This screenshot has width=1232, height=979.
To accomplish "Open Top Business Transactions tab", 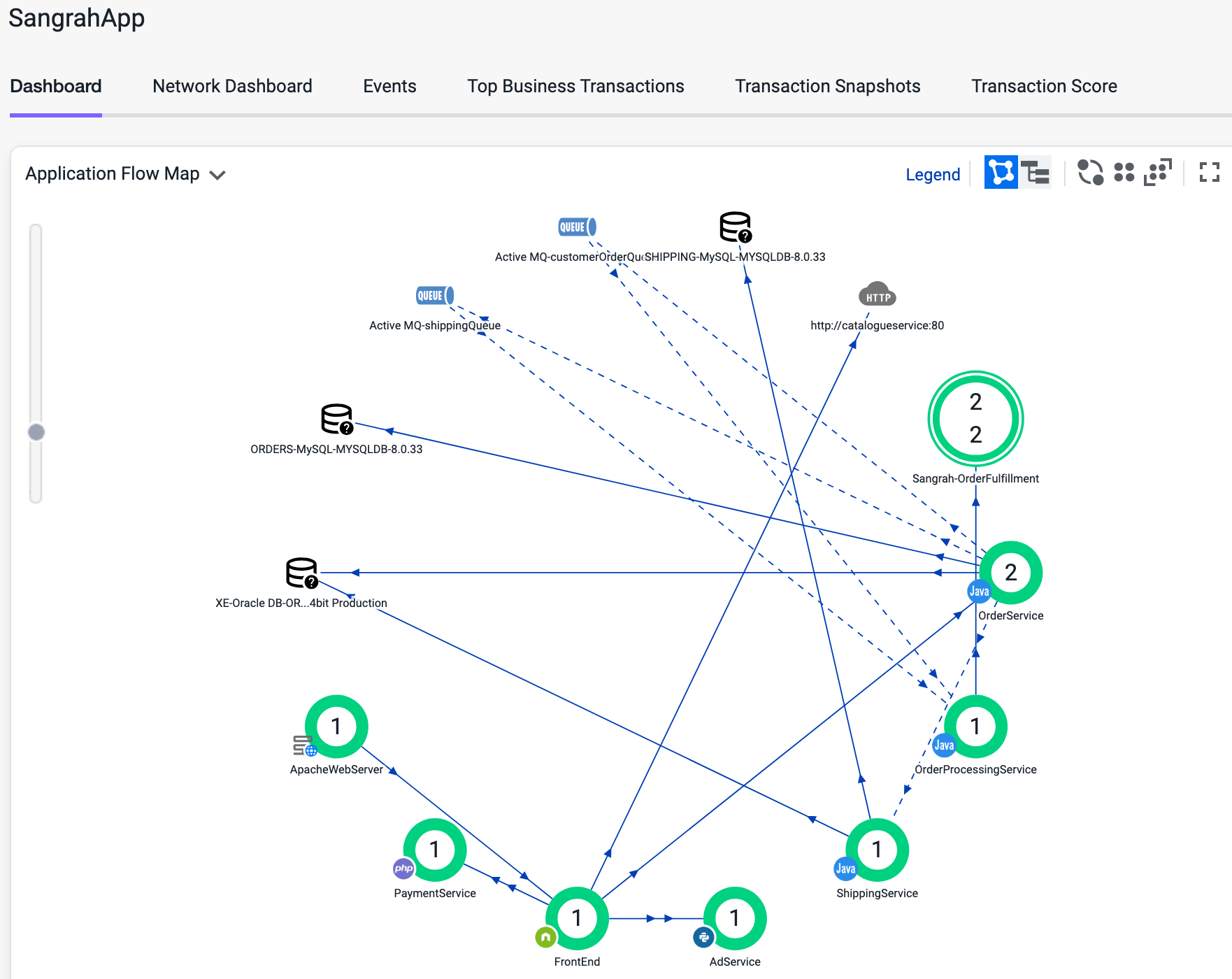I will coord(575,86).
